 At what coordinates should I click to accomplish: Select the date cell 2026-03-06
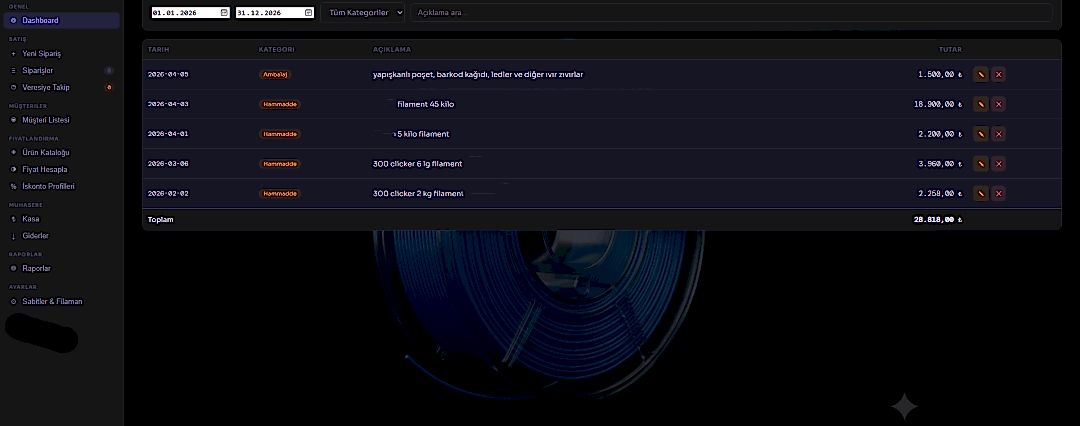point(168,163)
